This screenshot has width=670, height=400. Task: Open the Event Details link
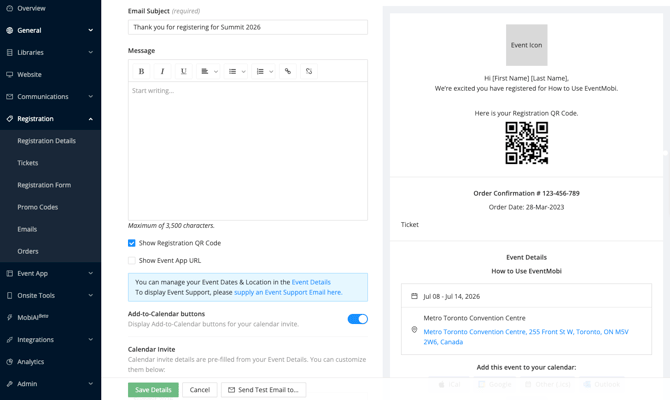pyautogui.click(x=311, y=282)
